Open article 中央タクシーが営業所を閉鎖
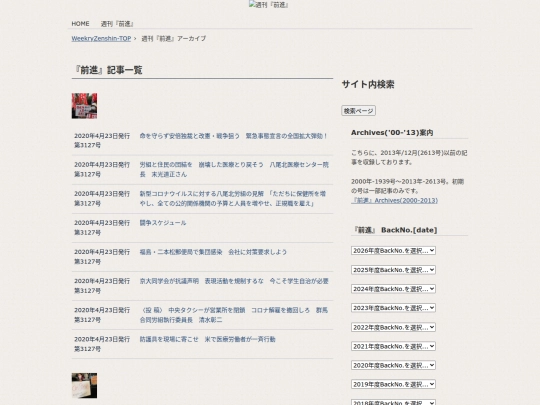 pyautogui.click(x=234, y=315)
